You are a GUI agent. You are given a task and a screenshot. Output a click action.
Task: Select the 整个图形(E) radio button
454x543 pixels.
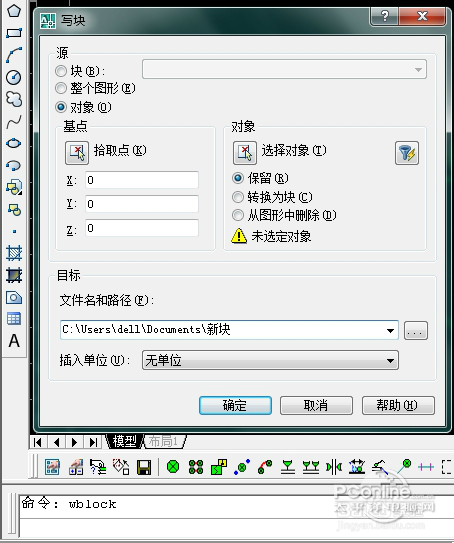(x=61, y=88)
